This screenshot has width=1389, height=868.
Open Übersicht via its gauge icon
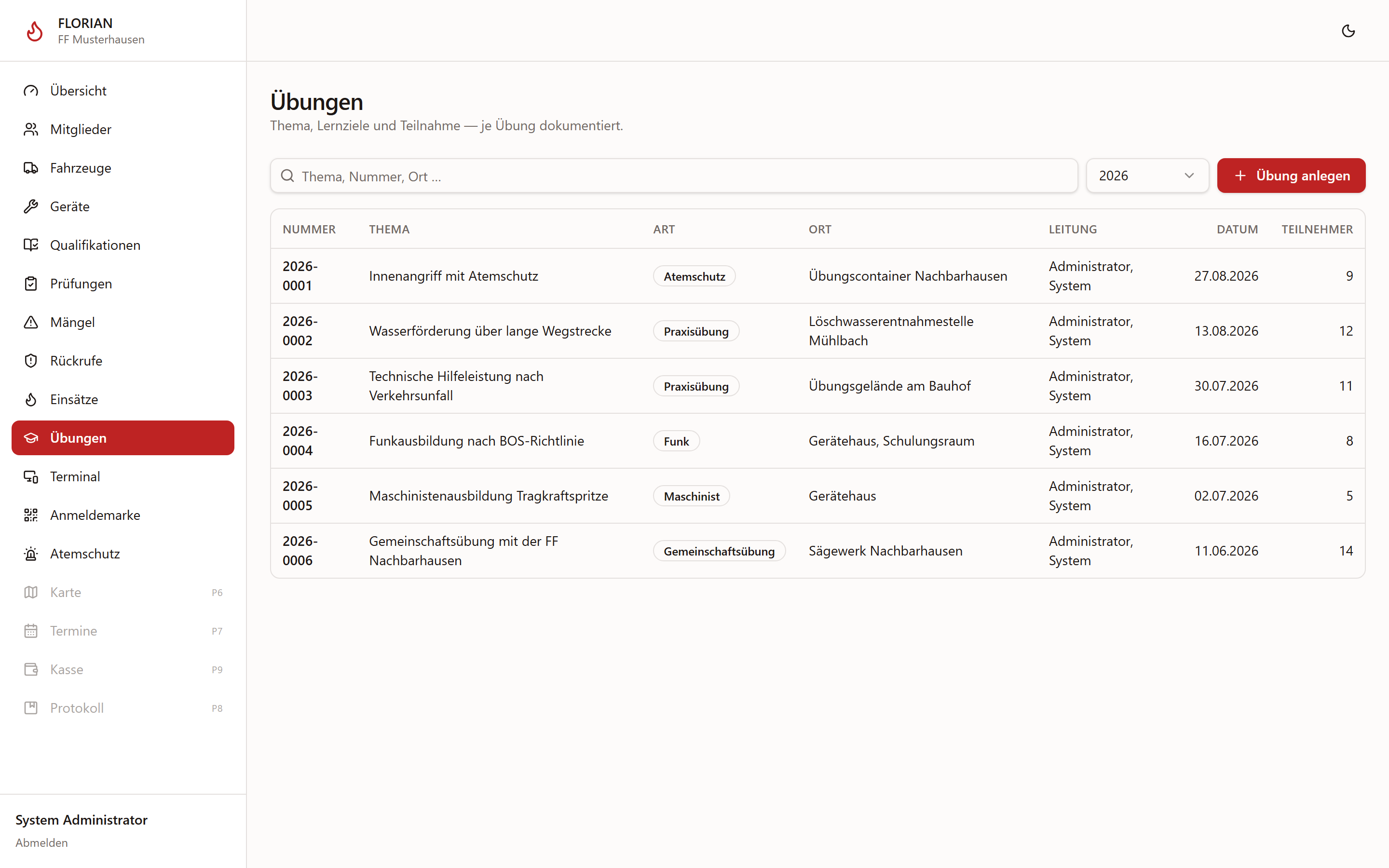click(31, 91)
